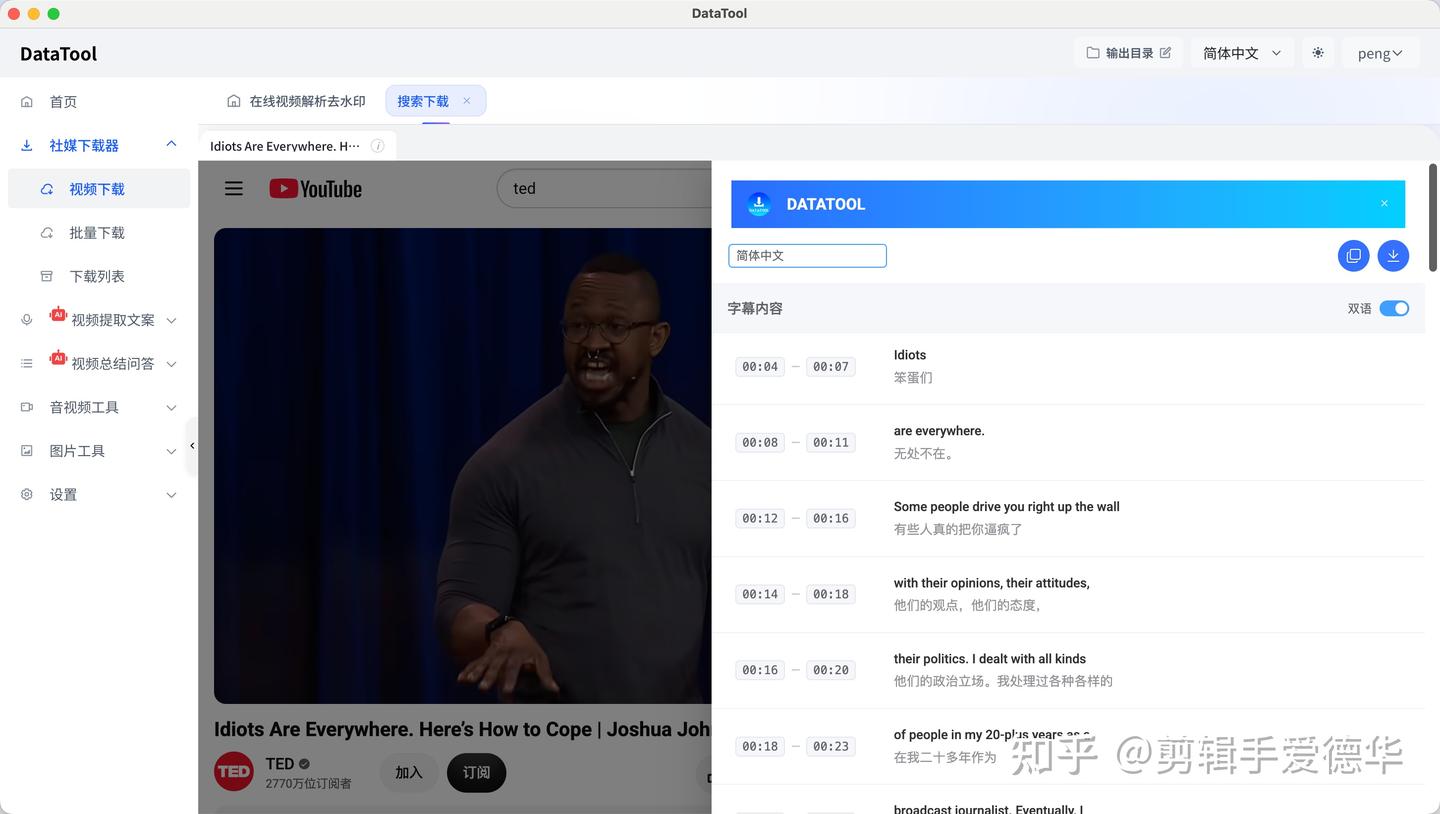This screenshot has height=814, width=1440.
Task: Click the DATATOOL logo icon in banner
Action: pos(759,204)
